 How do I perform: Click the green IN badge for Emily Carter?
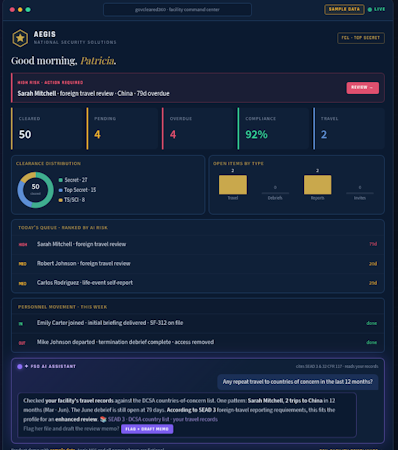click(x=21, y=323)
